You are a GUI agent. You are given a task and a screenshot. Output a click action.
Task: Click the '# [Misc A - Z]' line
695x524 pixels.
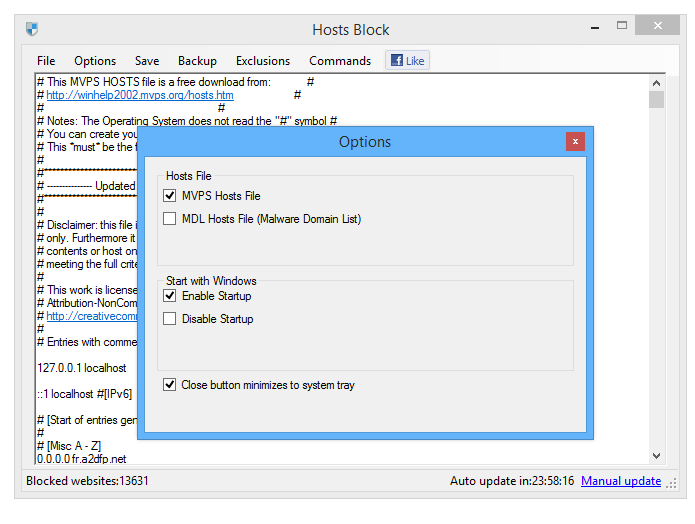[x=69, y=446]
